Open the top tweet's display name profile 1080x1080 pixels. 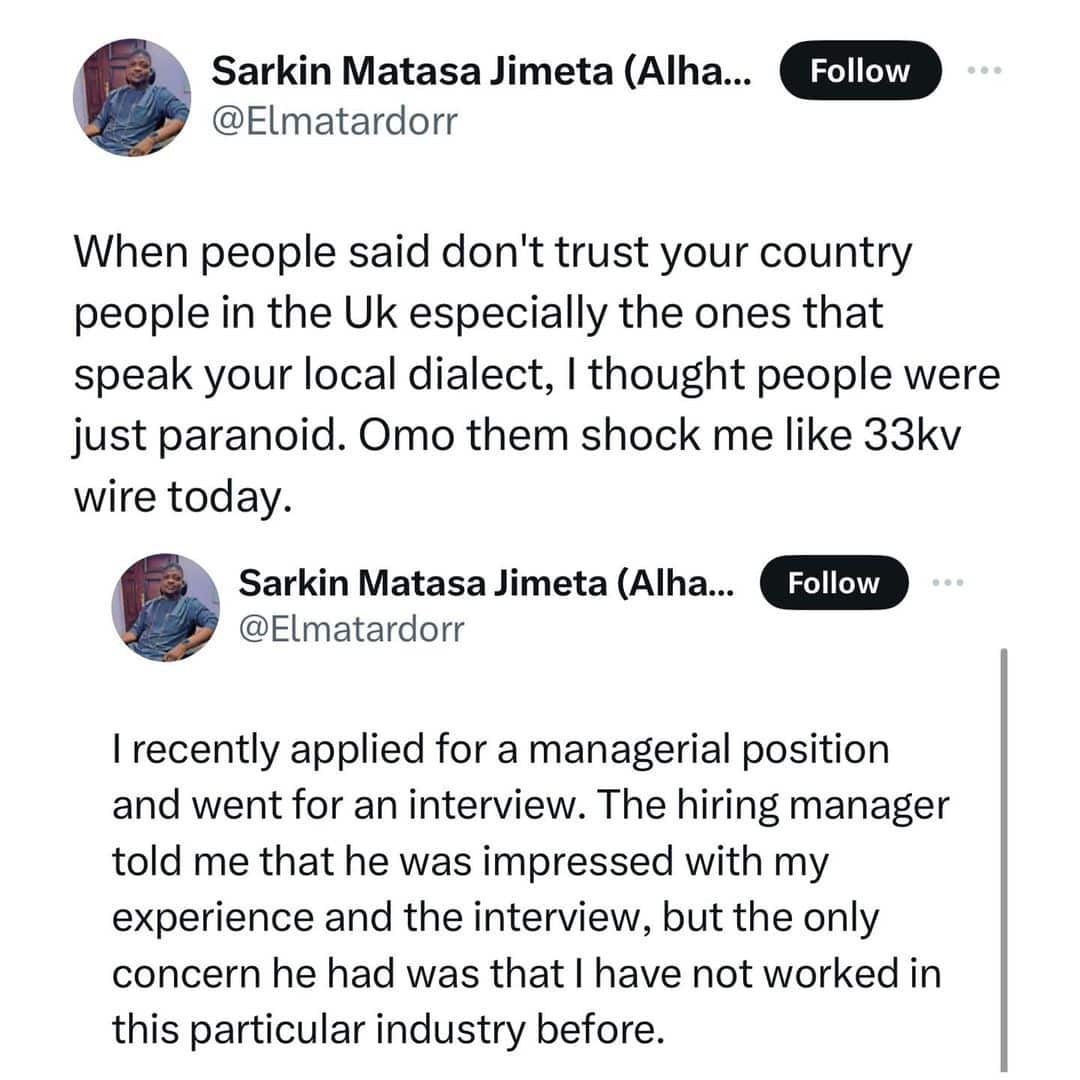pyautogui.click(x=482, y=72)
